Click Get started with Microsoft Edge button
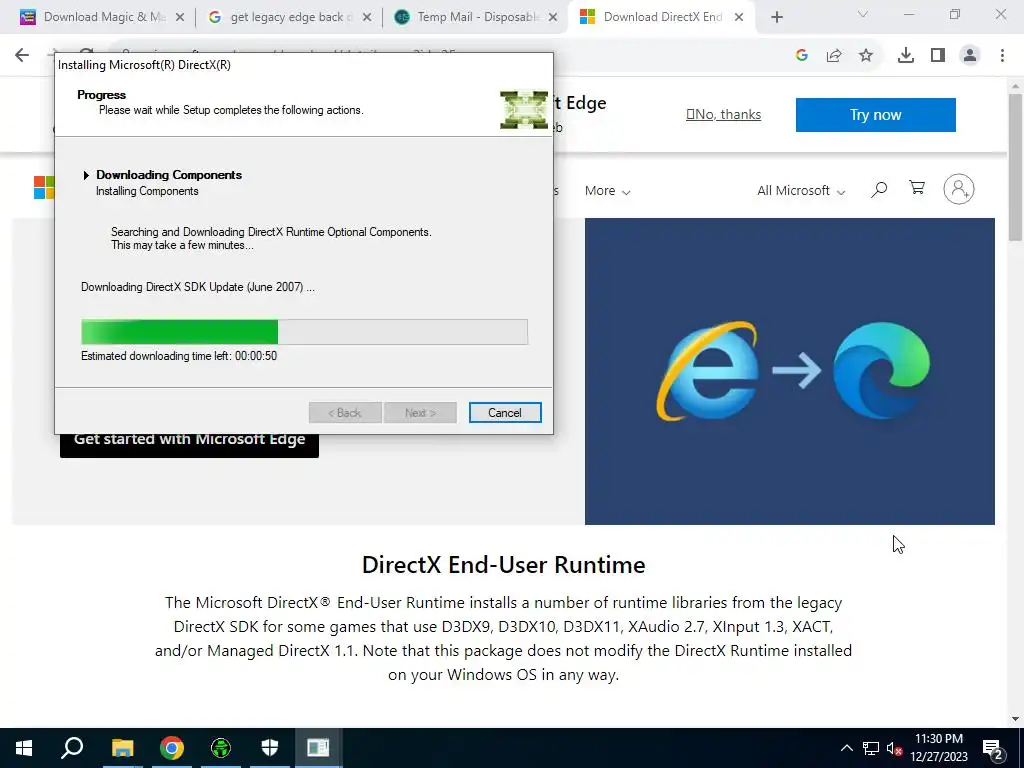This screenshot has width=1024, height=768. click(x=189, y=444)
